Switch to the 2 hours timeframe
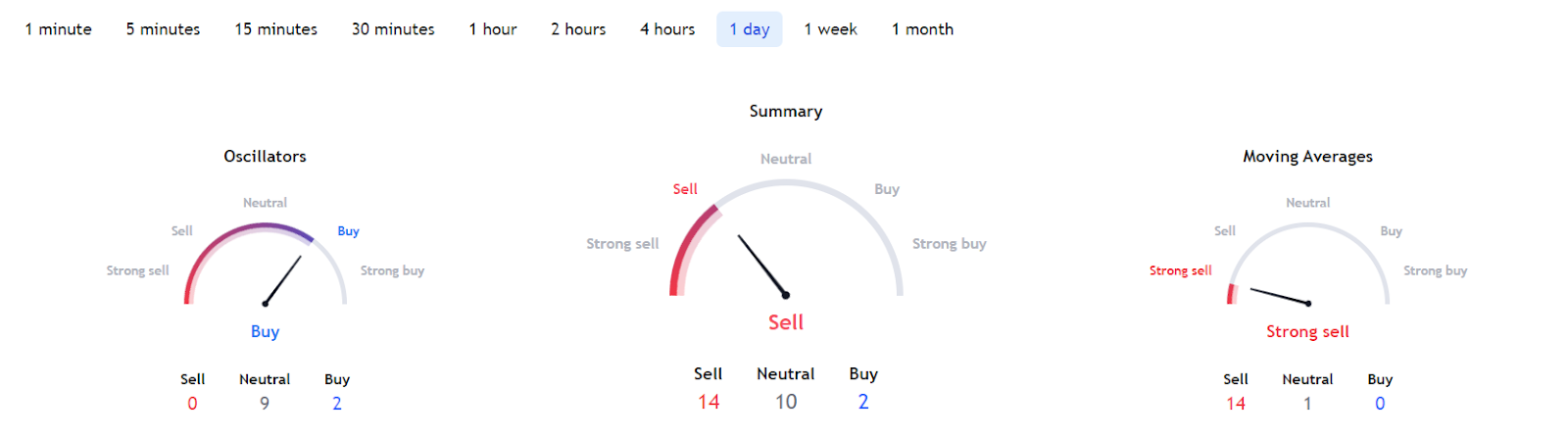1568x438 pixels. click(578, 29)
